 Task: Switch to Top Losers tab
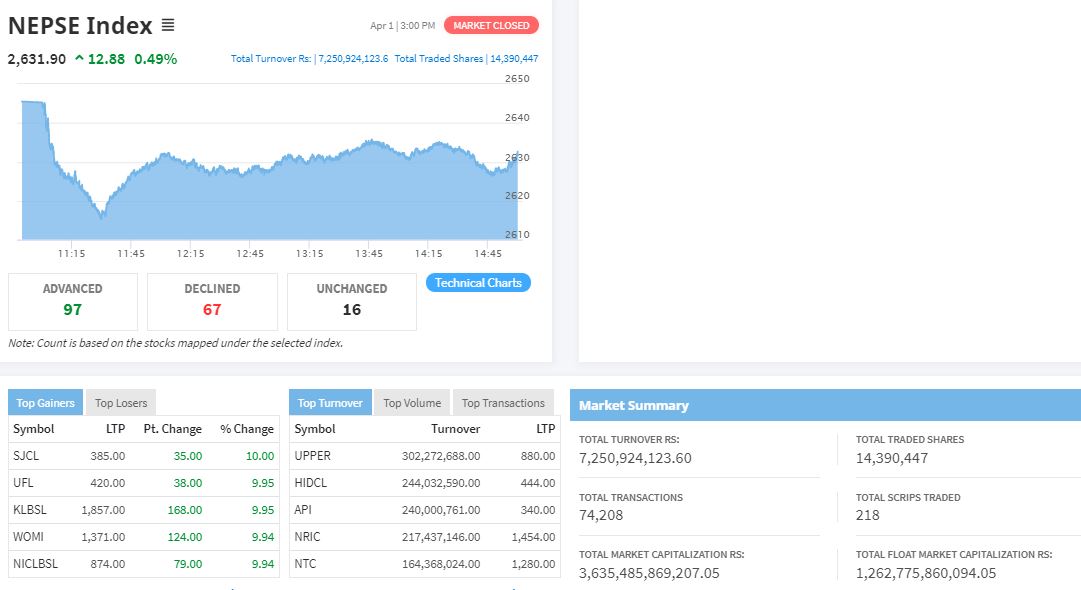pyautogui.click(x=121, y=403)
